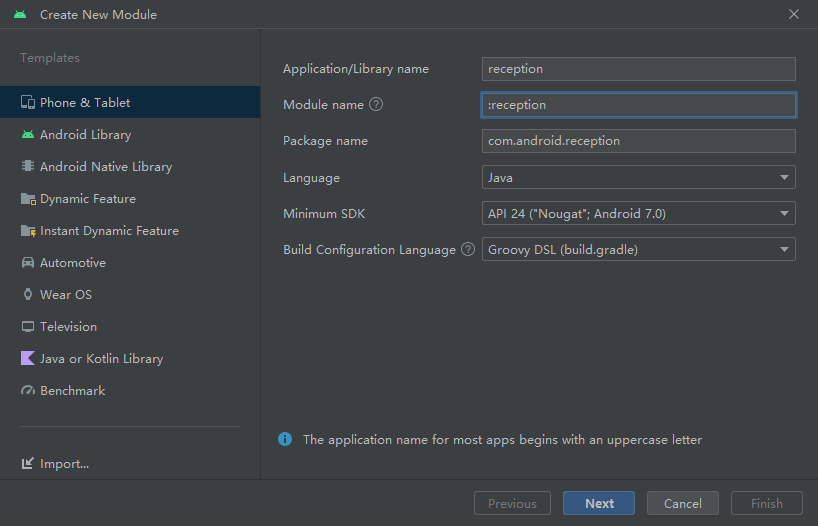Click help icon beside Build Configuration Language
Image resolution: width=818 pixels, height=526 pixels.
point(467,250)
